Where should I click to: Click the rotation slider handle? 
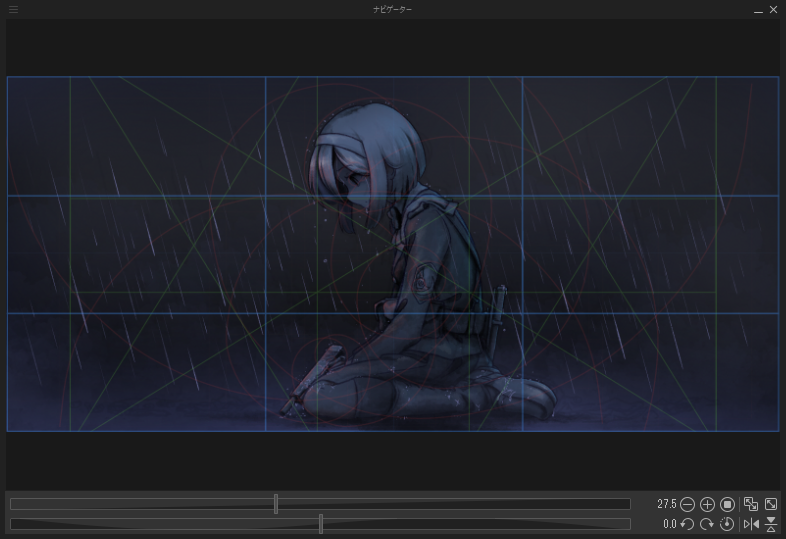pyautogui.click(x=321, y=524)
